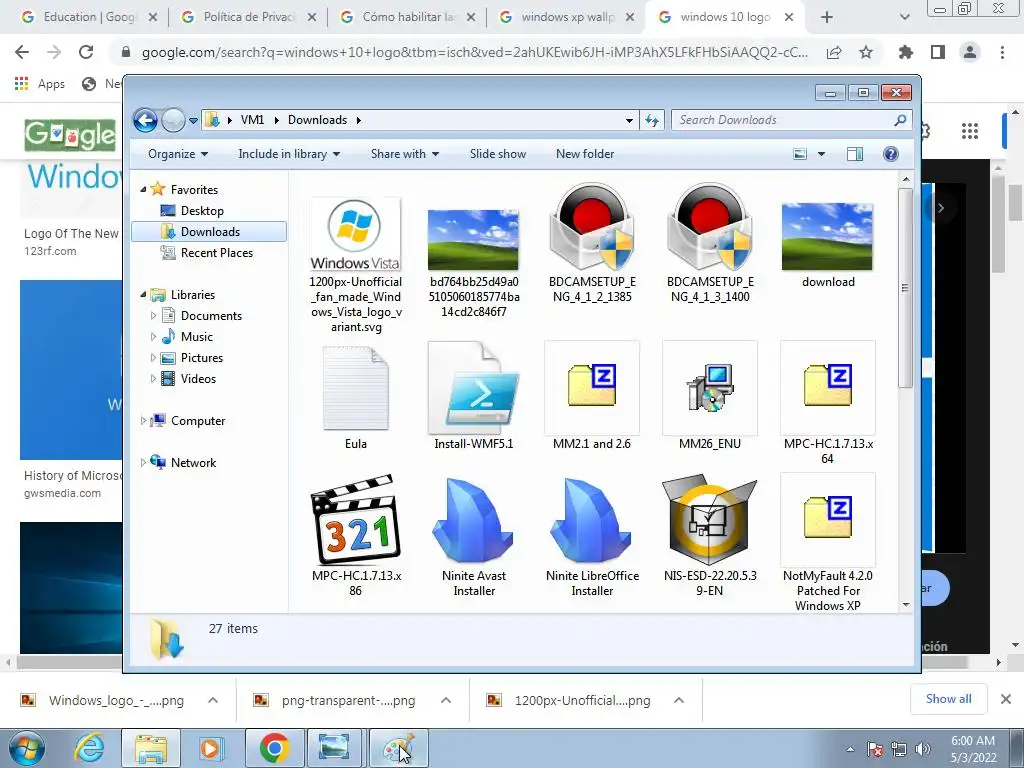Viewport: 1024px width, 768px height.
Task: Select the MPC-HC.1.7.13.x86 media player icon
Action: point(356,520)
